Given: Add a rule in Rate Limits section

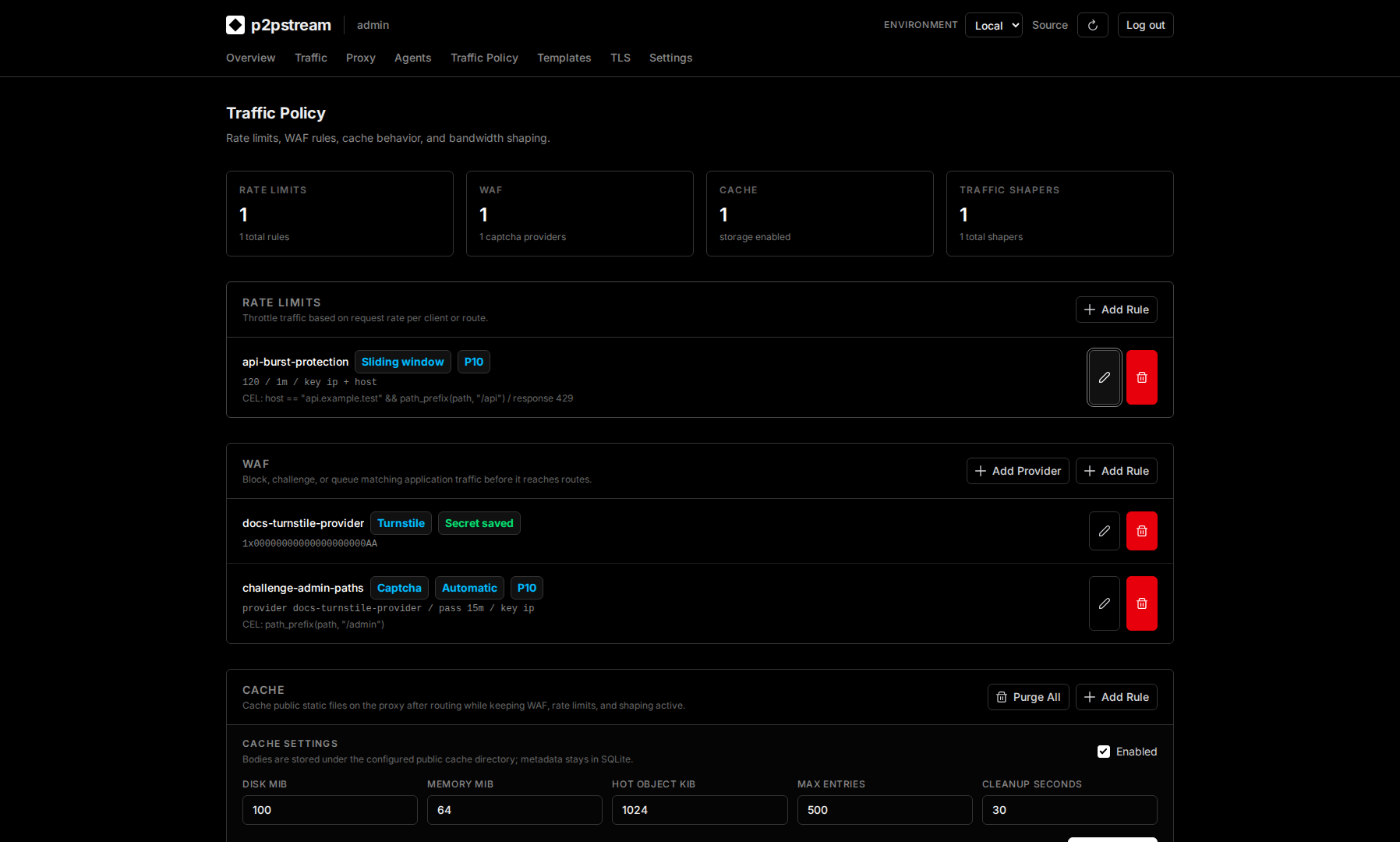Looking at the screenshot, I should coord(1116,310).
